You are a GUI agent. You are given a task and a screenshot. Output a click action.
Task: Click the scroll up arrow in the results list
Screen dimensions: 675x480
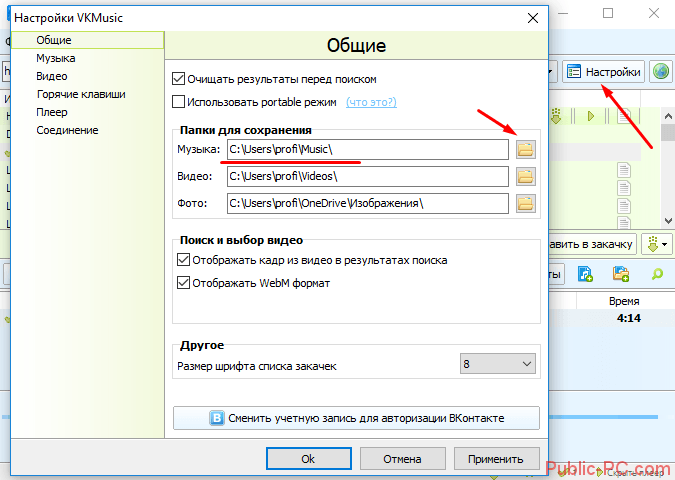668,116
